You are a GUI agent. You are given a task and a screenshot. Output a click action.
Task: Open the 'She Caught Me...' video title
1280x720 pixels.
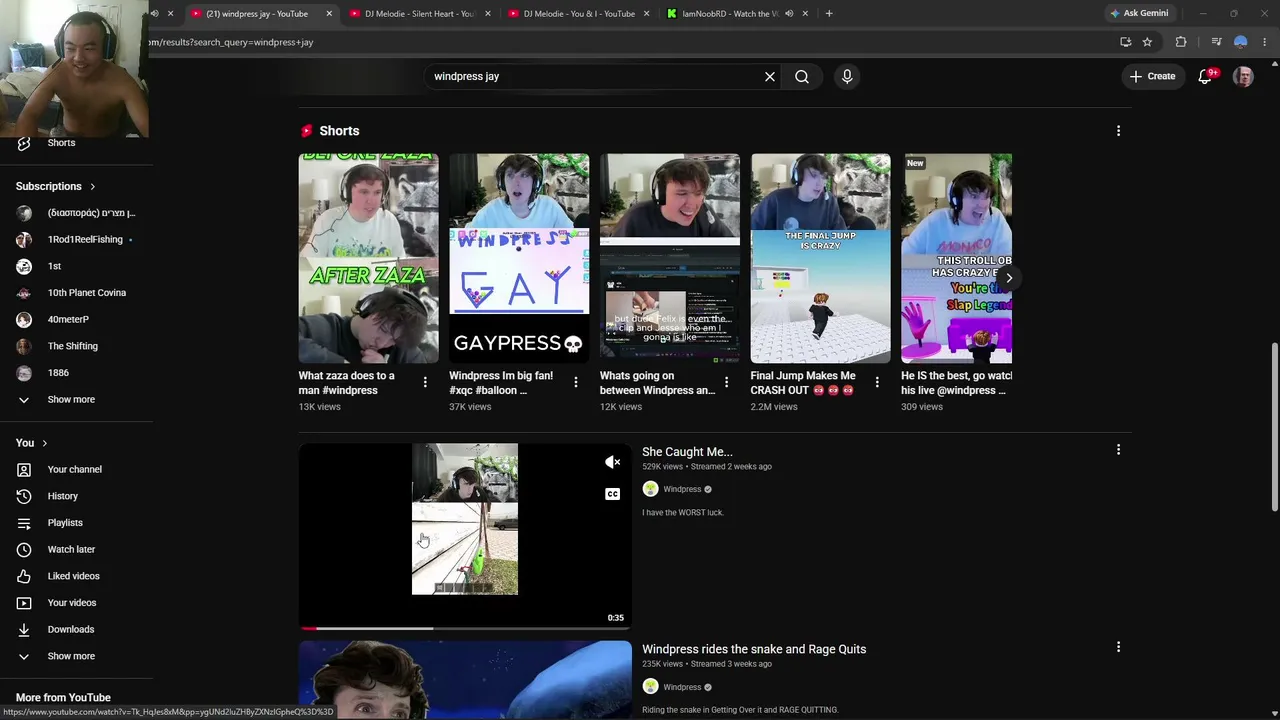click(x=687, y=452)
